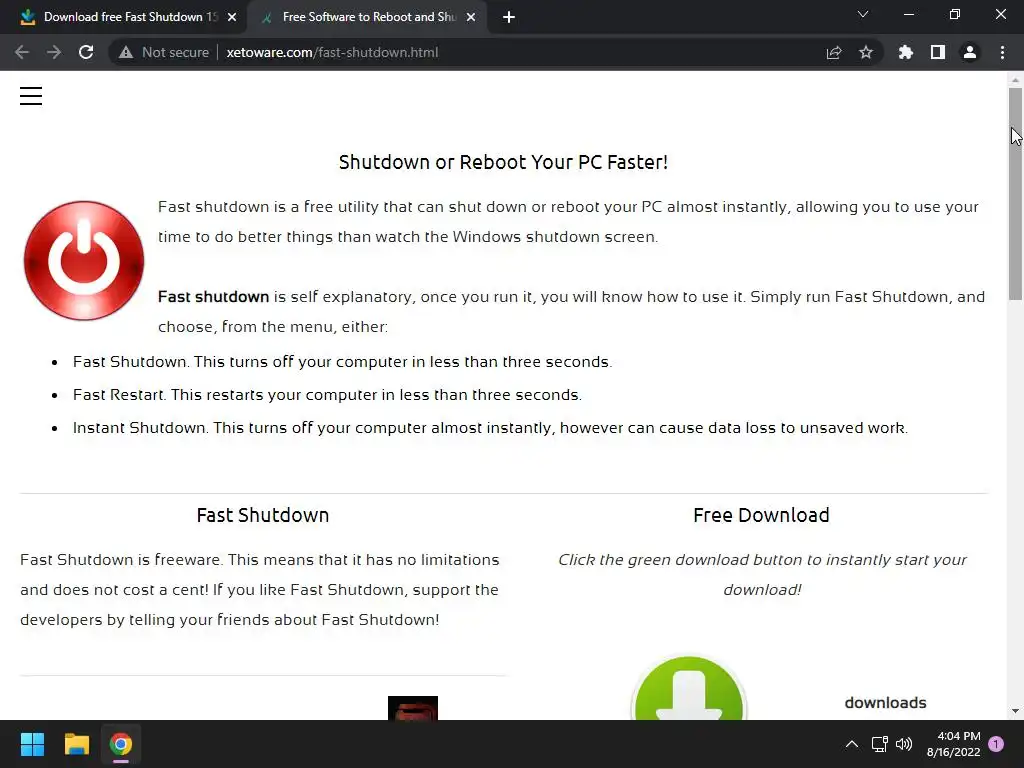Screen dimensions: 1024x768
Task: Click the scrollbar down arrow
Action: (1015, 711)
